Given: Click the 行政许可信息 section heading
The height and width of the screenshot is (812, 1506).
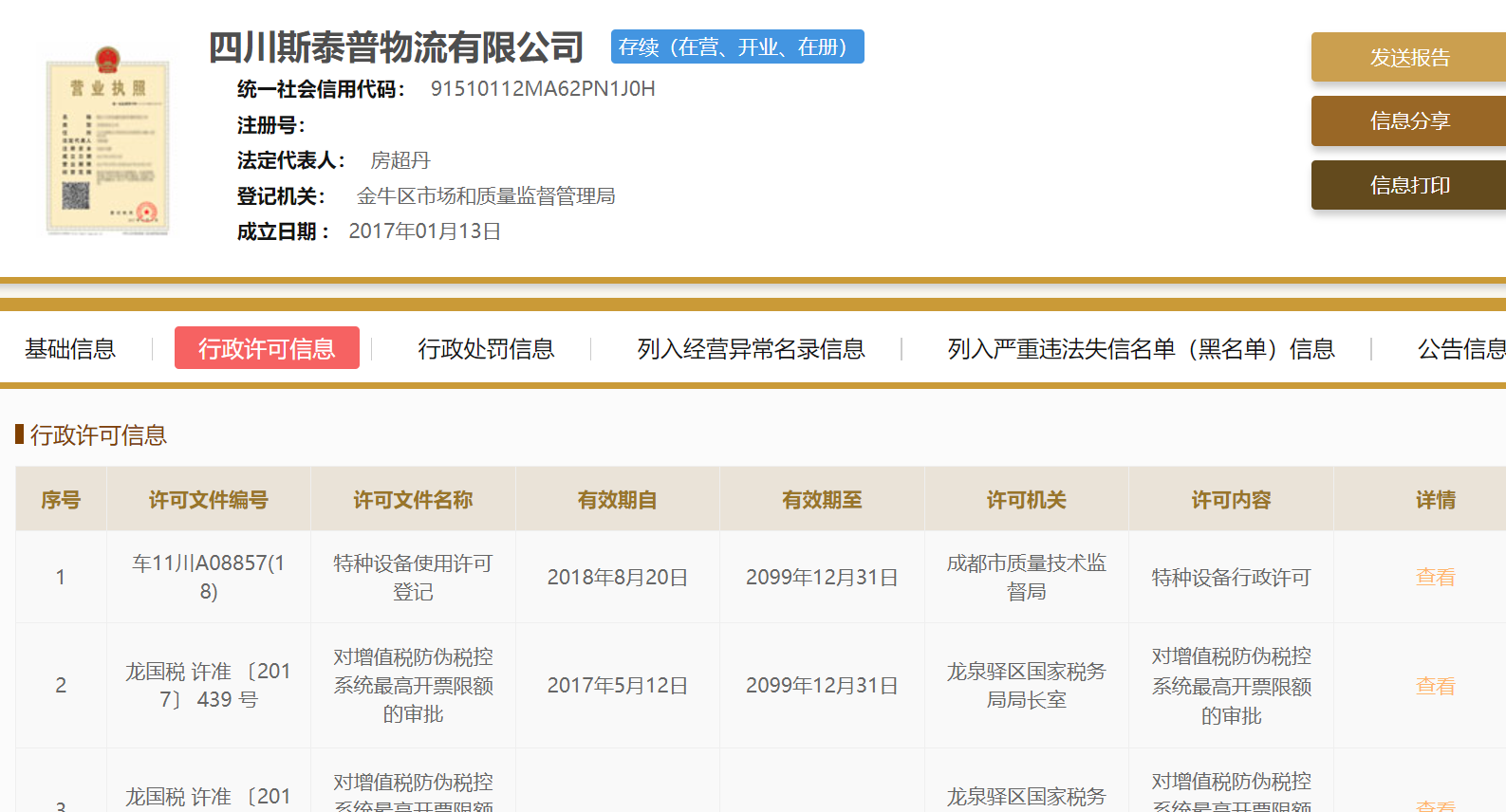Looking at the screenshot, I should pos(98,435).
